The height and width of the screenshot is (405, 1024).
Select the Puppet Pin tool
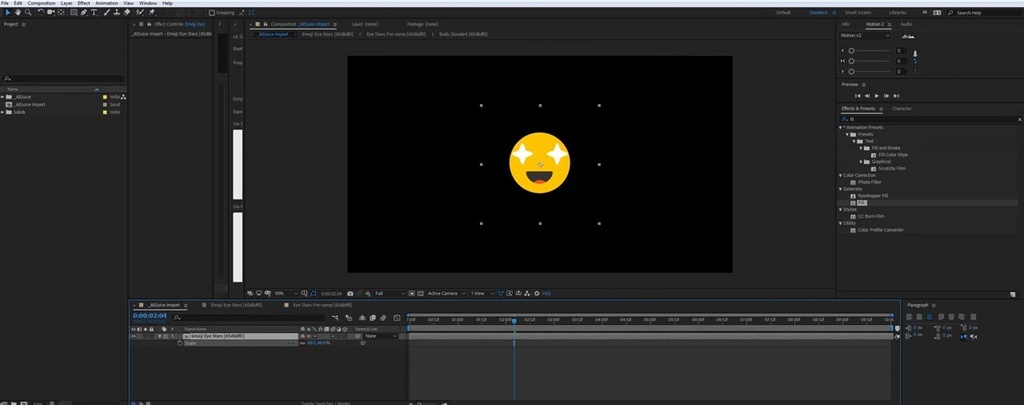pyautogui.click(x=152, y=12)
